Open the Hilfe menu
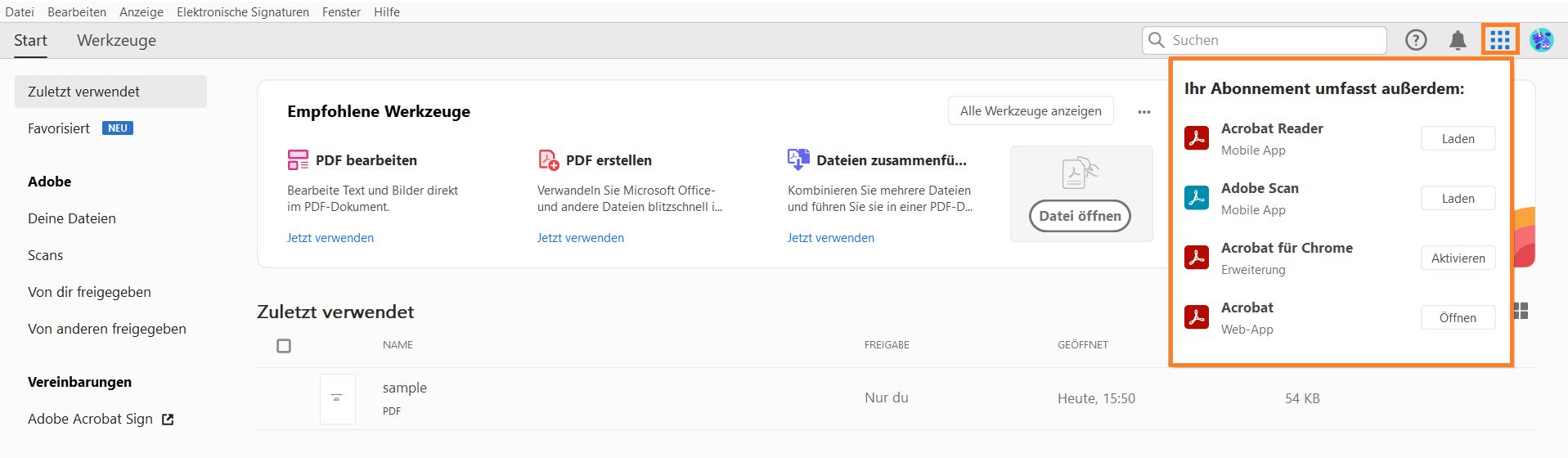Image resolution: width=1568 pixels, height=458 pixels. click(x=387, y=11)
